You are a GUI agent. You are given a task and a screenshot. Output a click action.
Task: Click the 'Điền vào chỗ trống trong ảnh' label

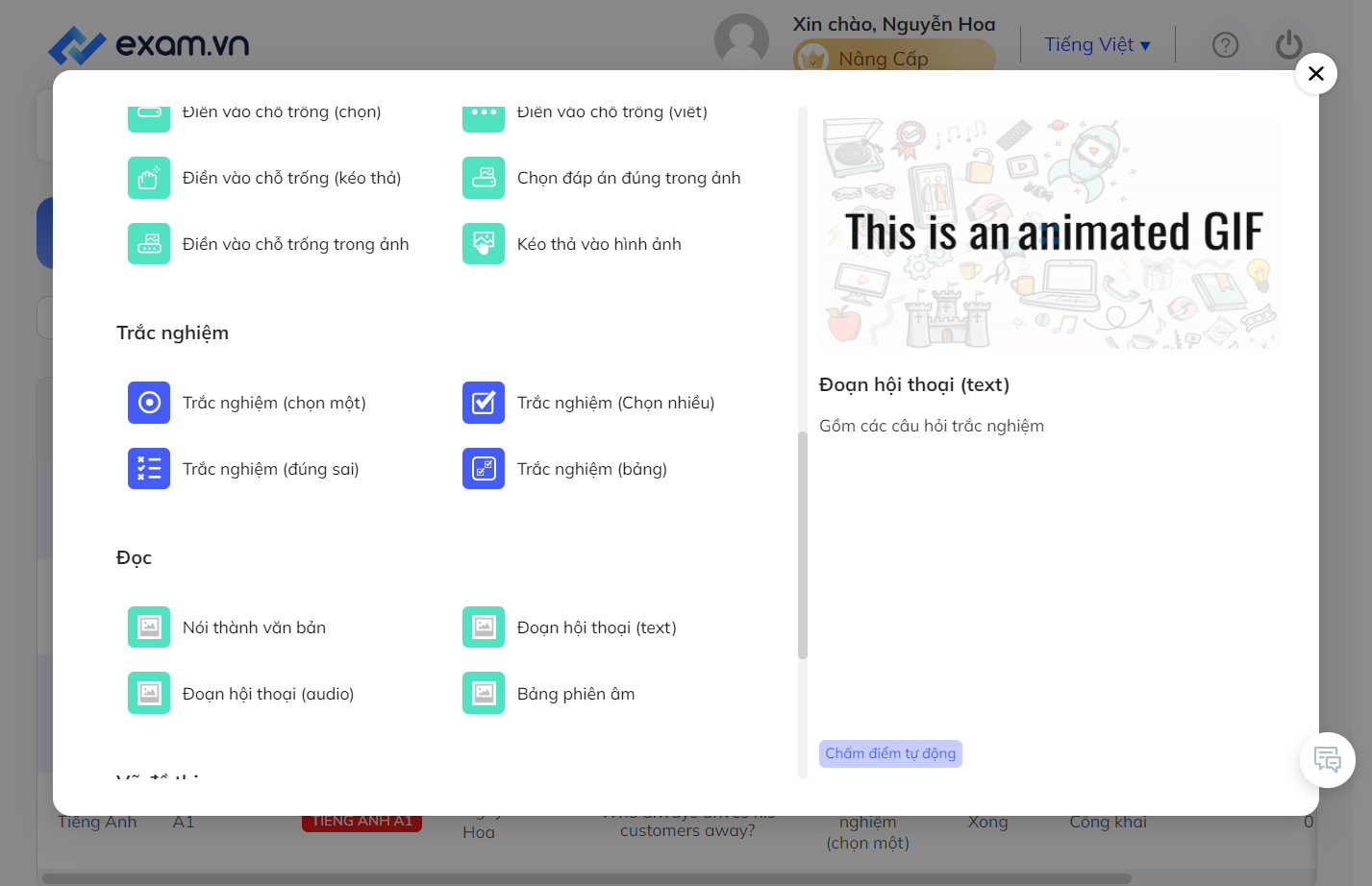coord(296,245)
